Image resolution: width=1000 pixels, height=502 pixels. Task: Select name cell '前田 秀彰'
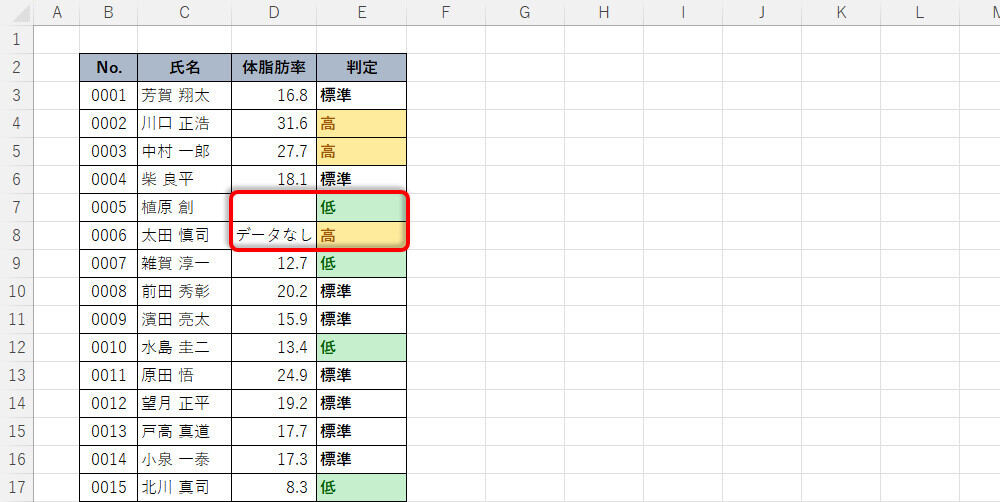184,292
